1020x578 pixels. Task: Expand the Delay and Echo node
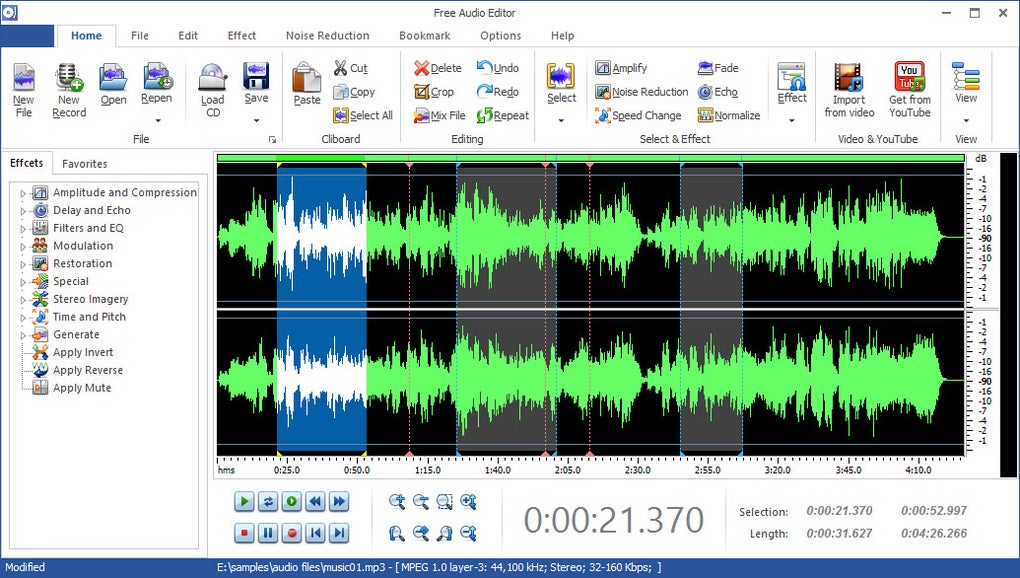[x=22, y=210]
